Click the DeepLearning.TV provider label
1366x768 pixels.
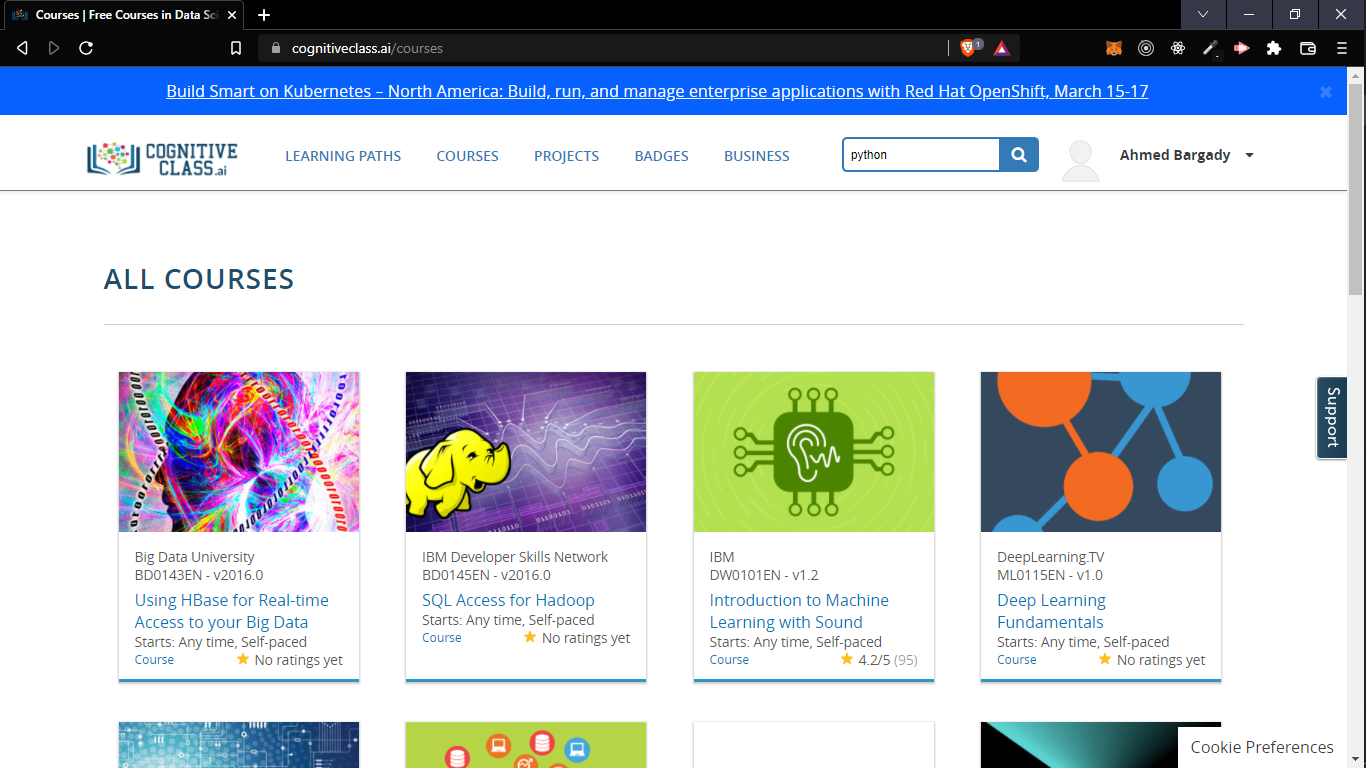[1051, 557]
